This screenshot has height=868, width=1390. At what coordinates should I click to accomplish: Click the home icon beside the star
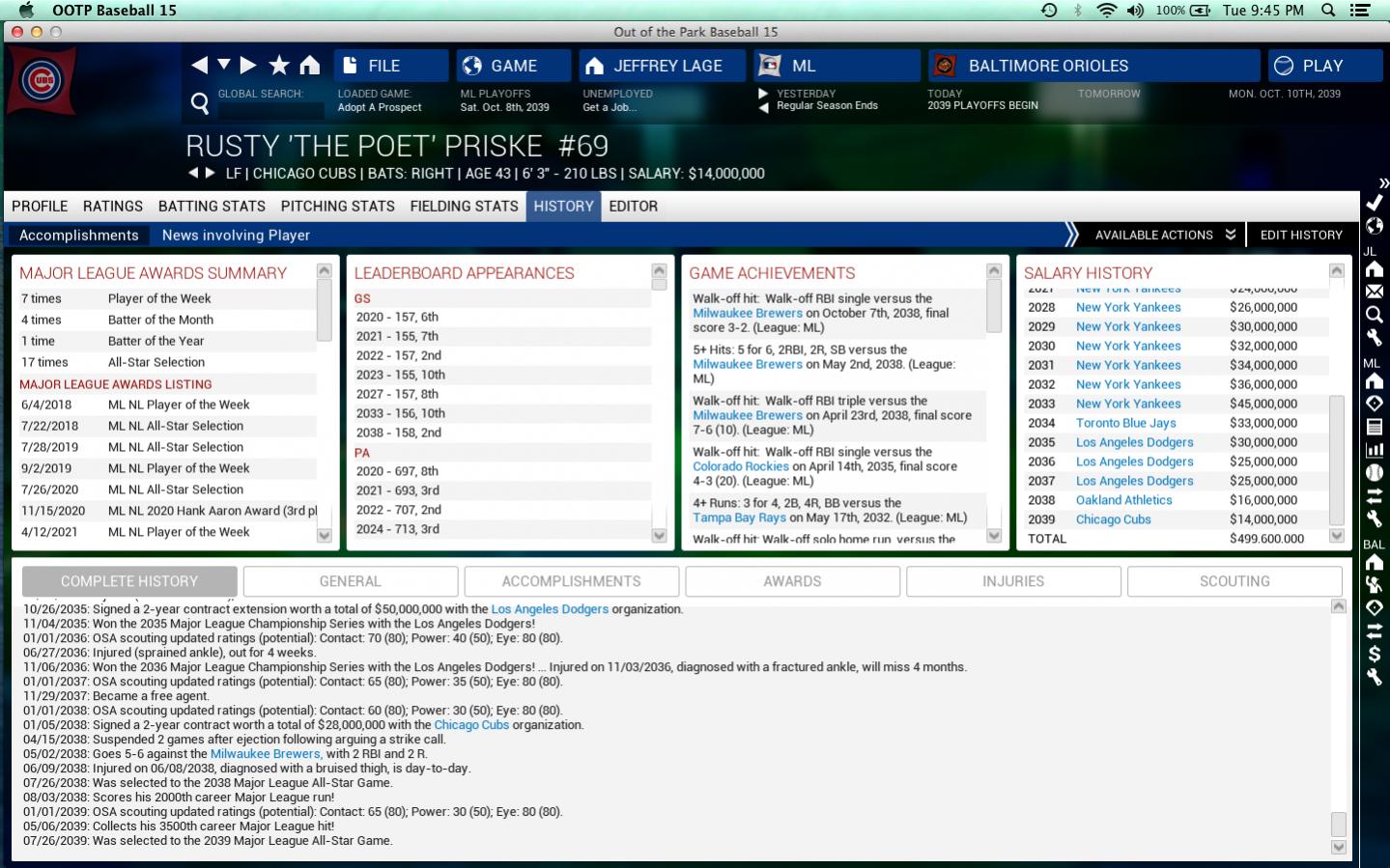(x=309, y=65)
